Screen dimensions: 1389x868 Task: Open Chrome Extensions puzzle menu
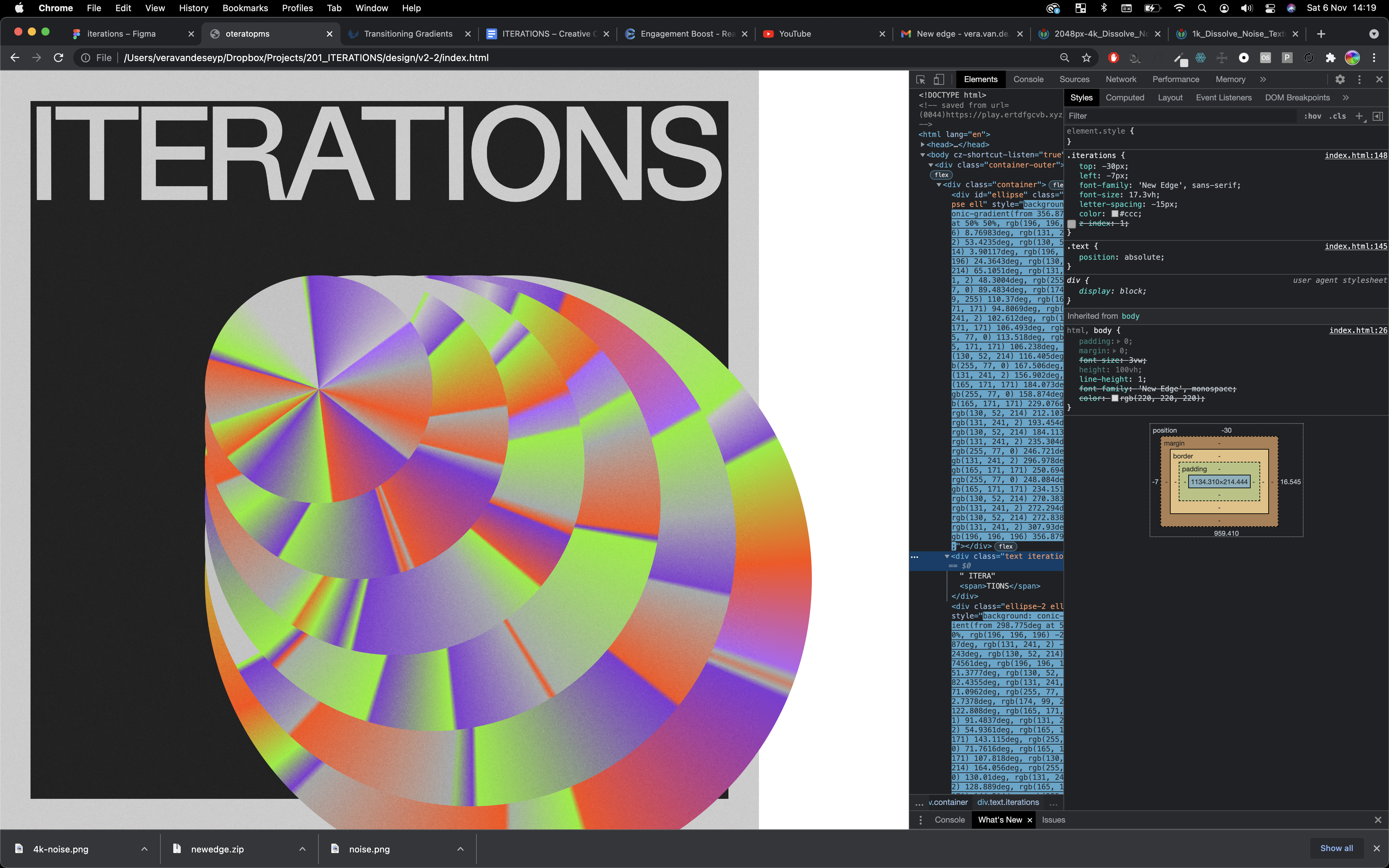tap(1330, 57)
